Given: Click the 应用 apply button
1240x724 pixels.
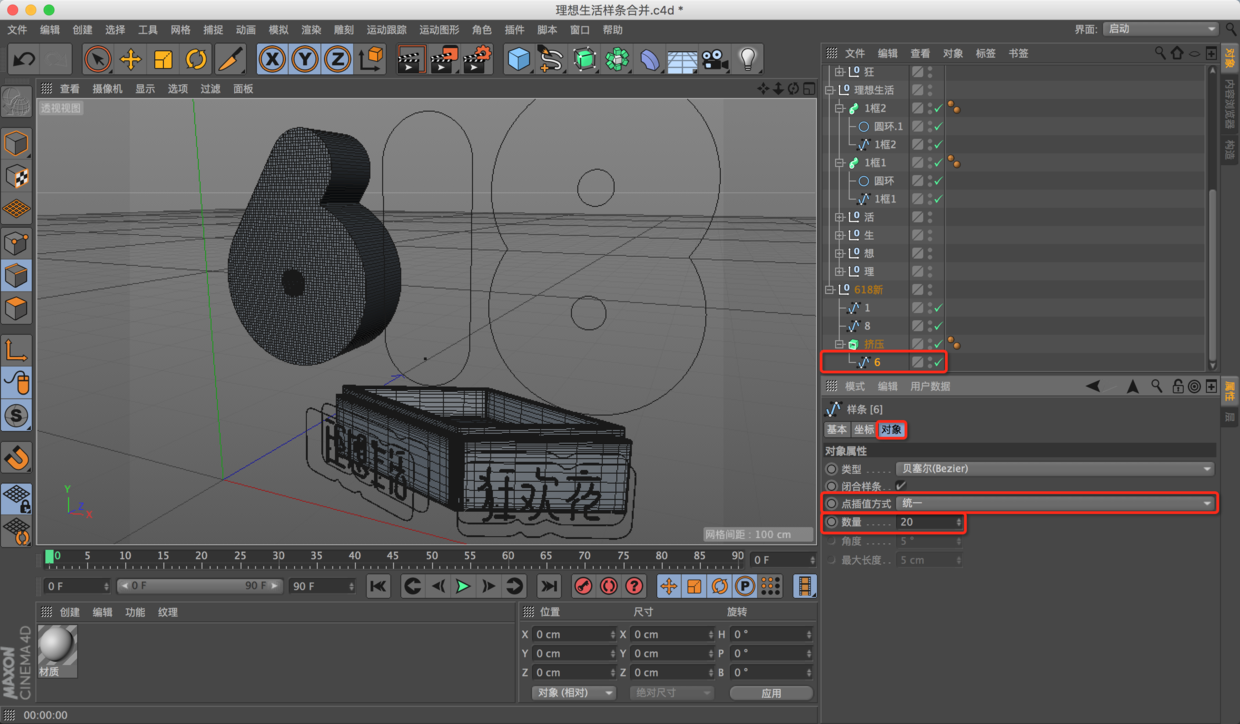Looking at the screenshot, I should [x=770, y=692].
